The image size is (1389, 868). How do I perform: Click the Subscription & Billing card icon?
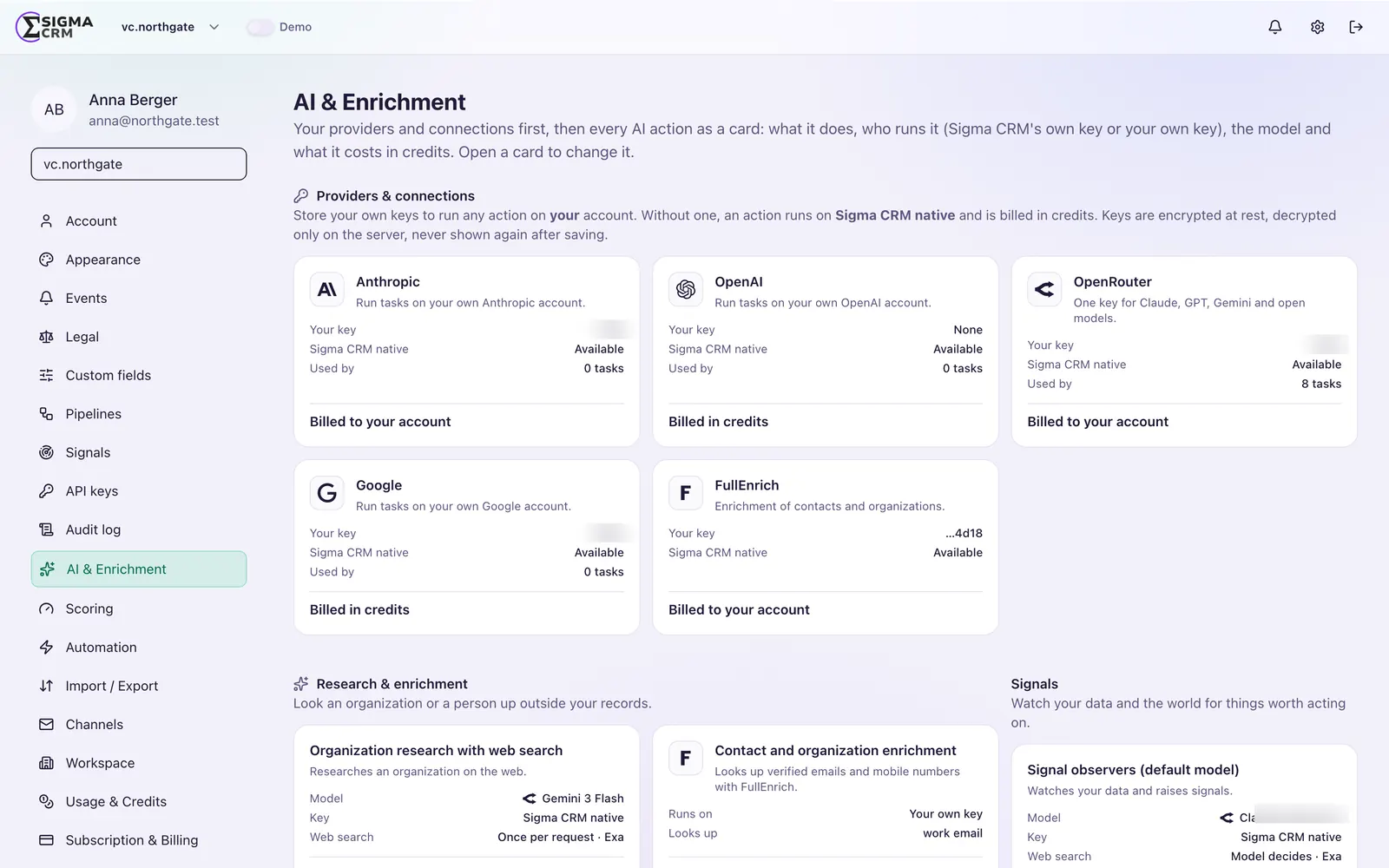(46, 840)
